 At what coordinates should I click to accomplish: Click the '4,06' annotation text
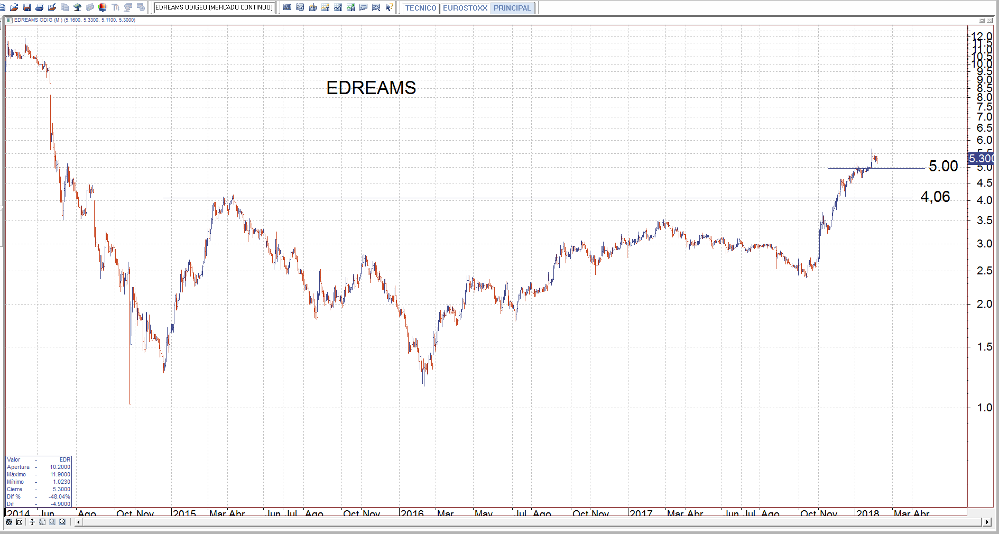pos(935,198)
